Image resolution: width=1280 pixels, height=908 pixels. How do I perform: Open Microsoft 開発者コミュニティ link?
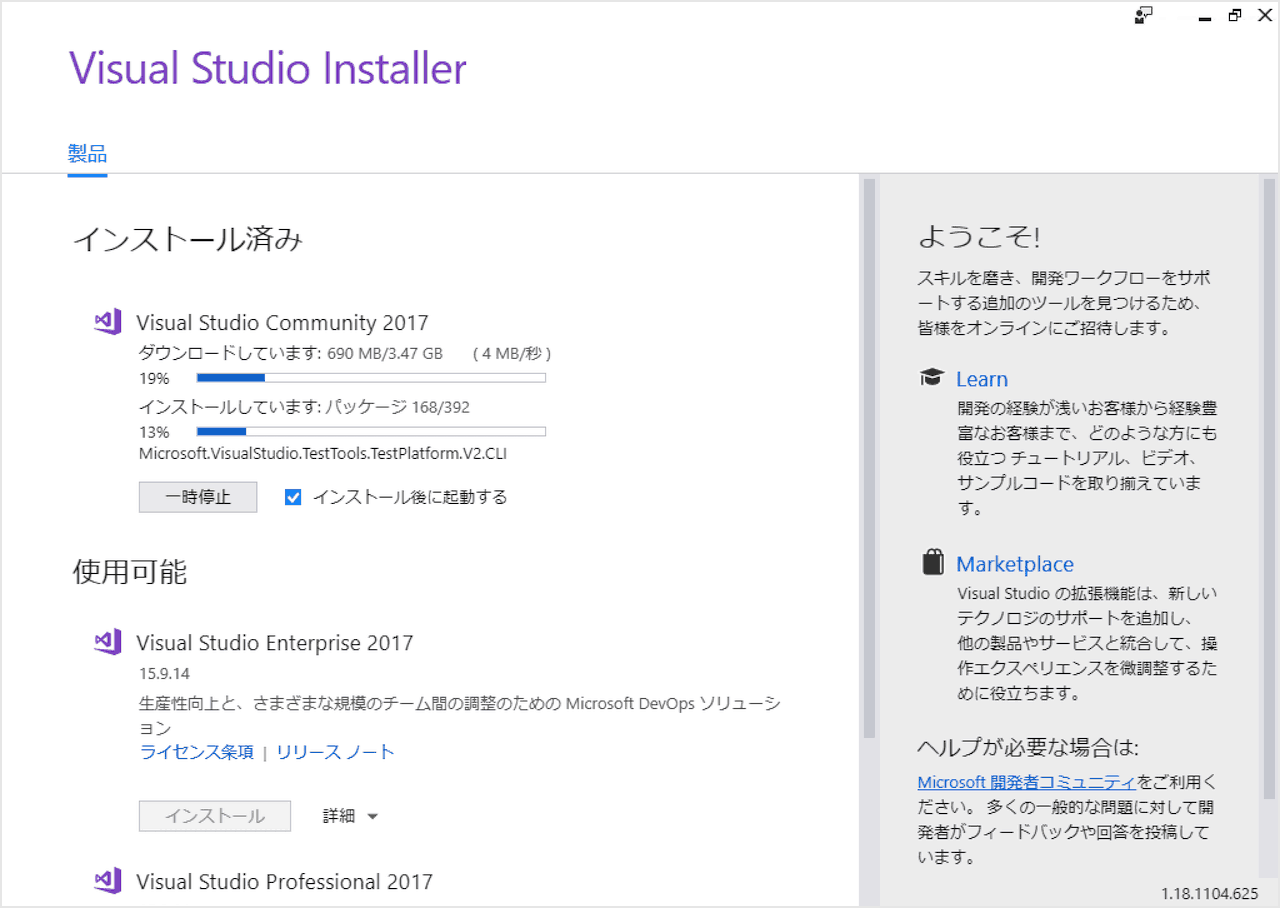(x=1026, y=782)
